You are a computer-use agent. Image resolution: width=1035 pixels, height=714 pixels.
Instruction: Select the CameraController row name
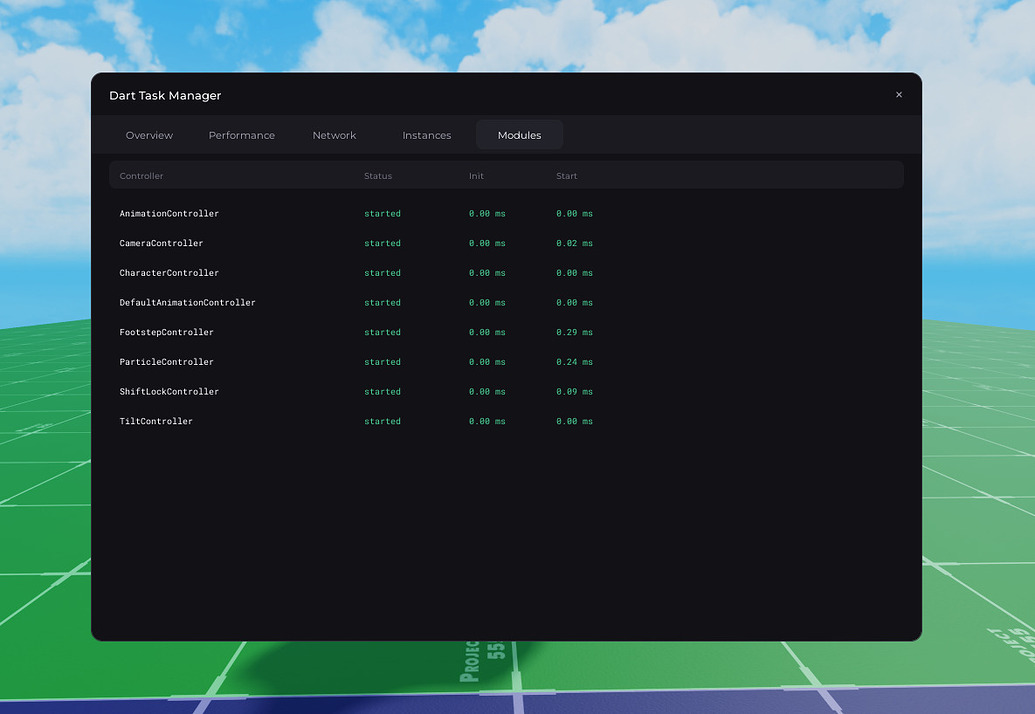point(161,243)
